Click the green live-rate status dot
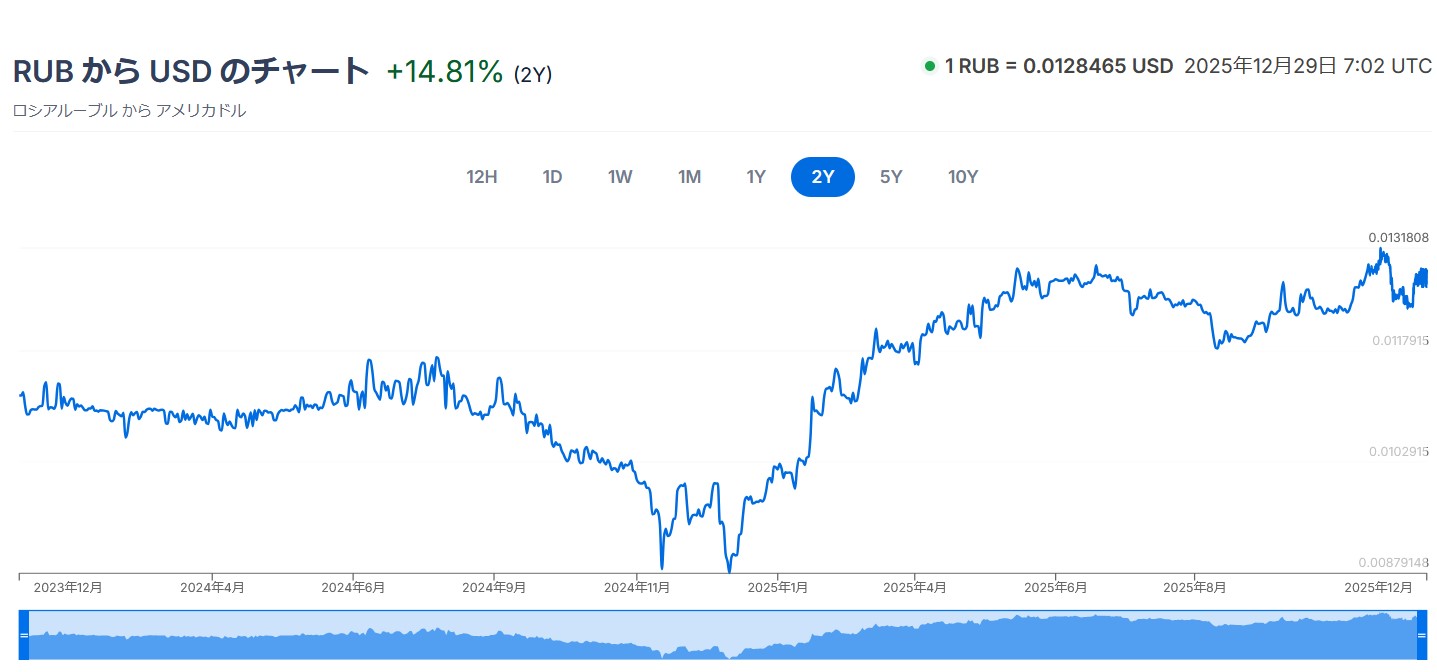The height and width of the screenshot is (672, 1437). (x=930, y=67)
